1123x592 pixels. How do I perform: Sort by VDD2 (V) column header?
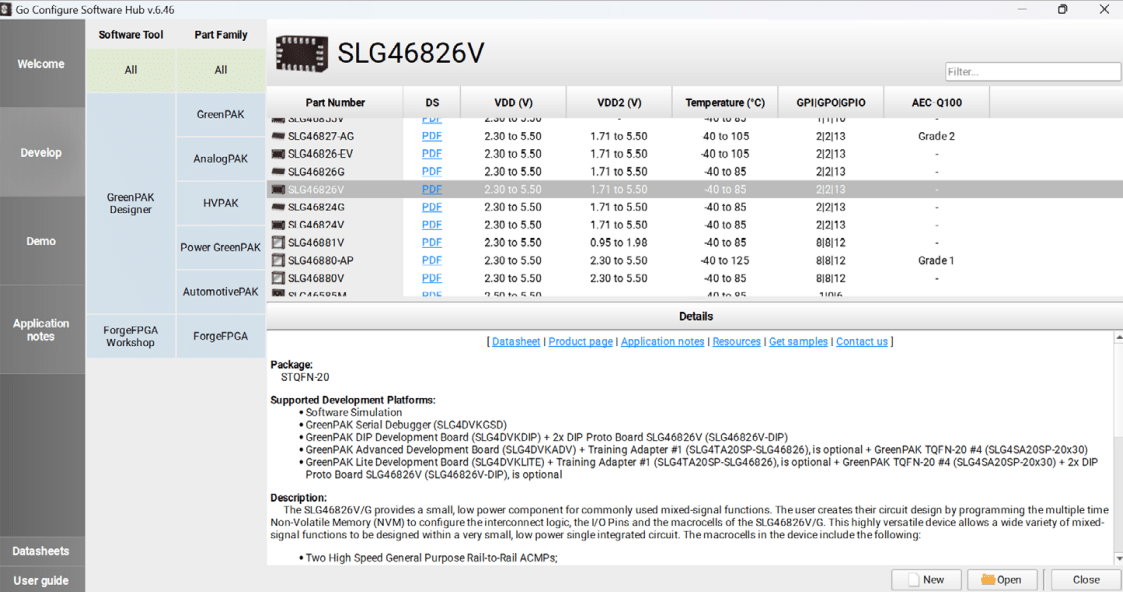pyautogui.click(x=619, y=102)
